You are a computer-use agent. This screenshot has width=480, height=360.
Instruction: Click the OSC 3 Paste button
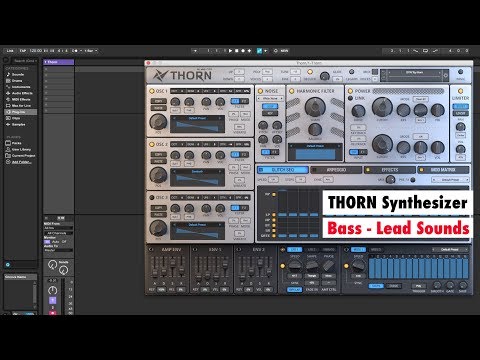click(x=158, y=215)
